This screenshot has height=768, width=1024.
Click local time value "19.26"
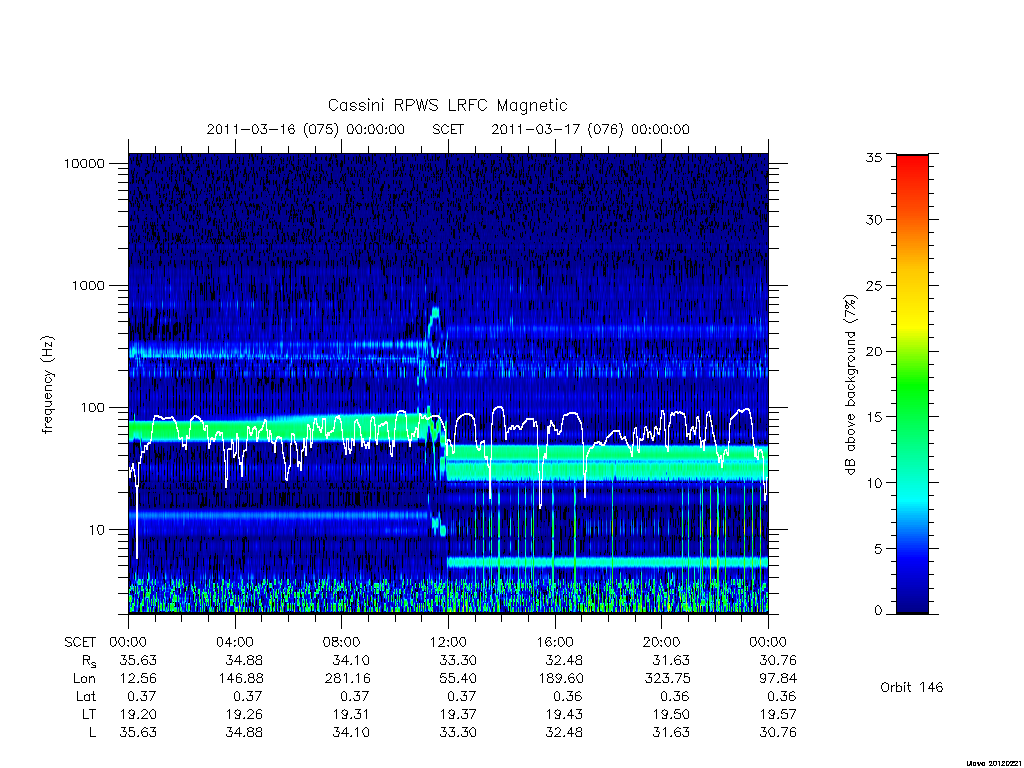click(245, 714)
